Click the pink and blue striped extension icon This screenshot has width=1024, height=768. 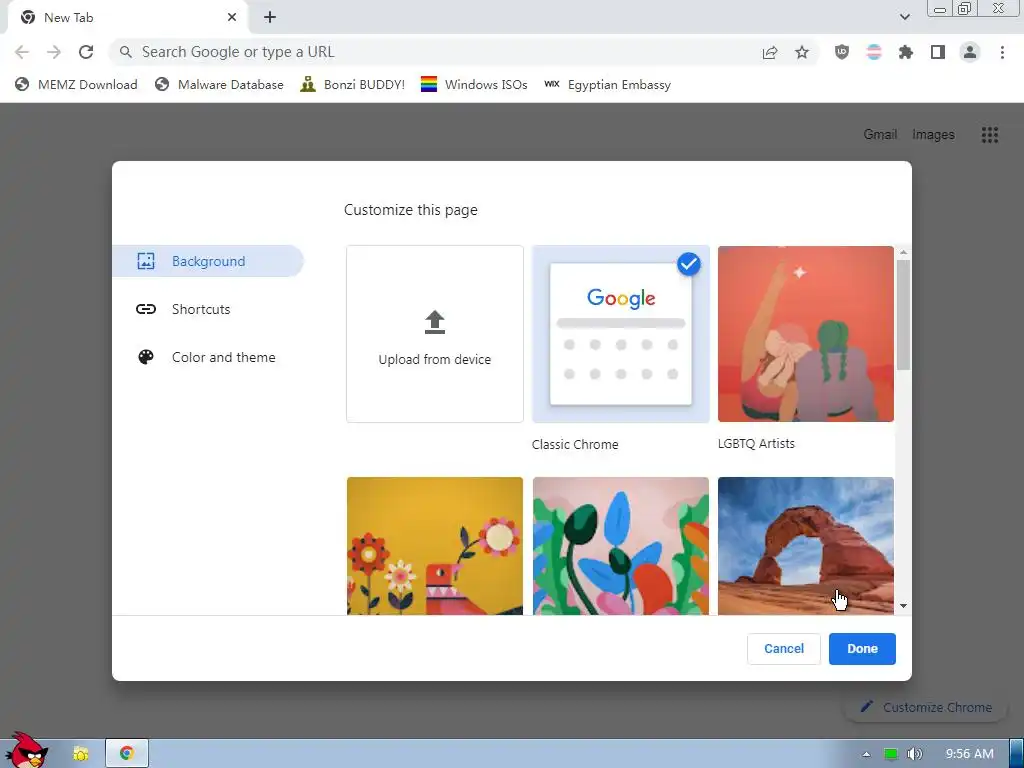(x=874, y=52)
